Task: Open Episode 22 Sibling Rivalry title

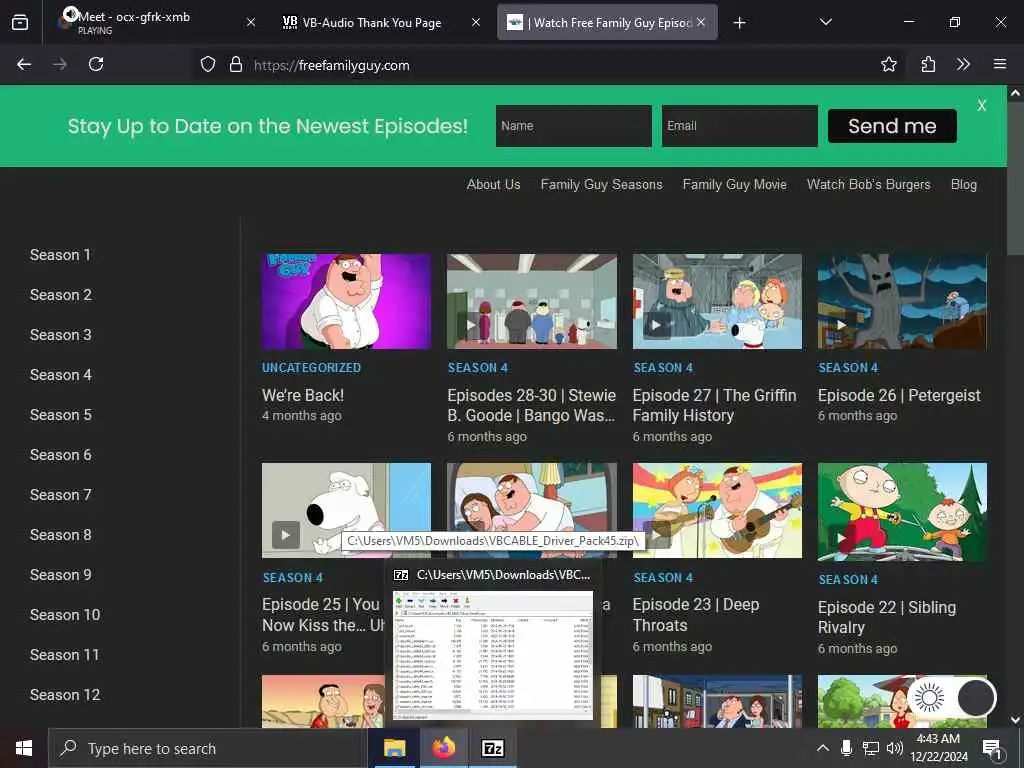Action: coord(886,617)
